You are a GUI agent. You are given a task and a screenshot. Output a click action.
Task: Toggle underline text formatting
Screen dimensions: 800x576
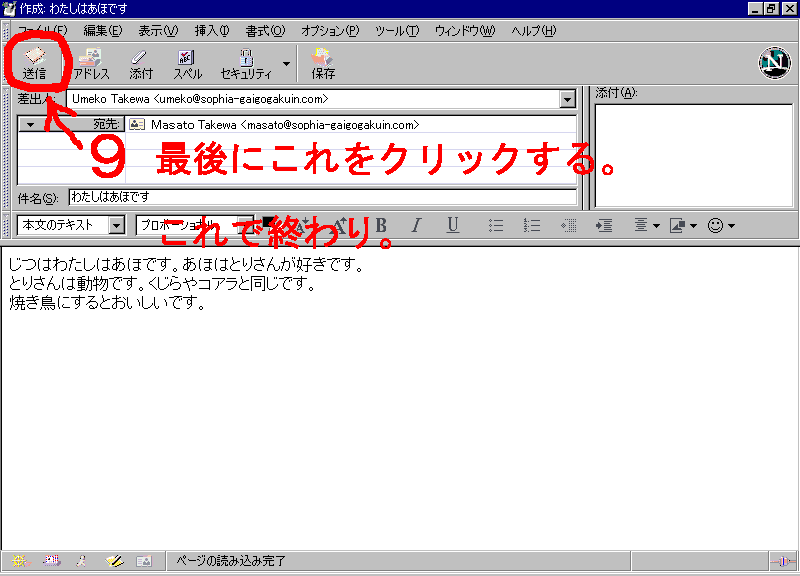coord(452,226)
